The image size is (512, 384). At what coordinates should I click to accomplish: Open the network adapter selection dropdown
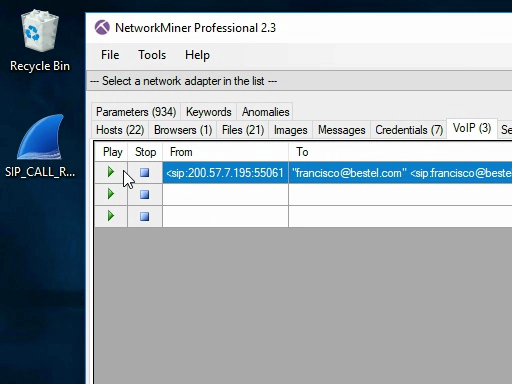click(x=299, y=81)
